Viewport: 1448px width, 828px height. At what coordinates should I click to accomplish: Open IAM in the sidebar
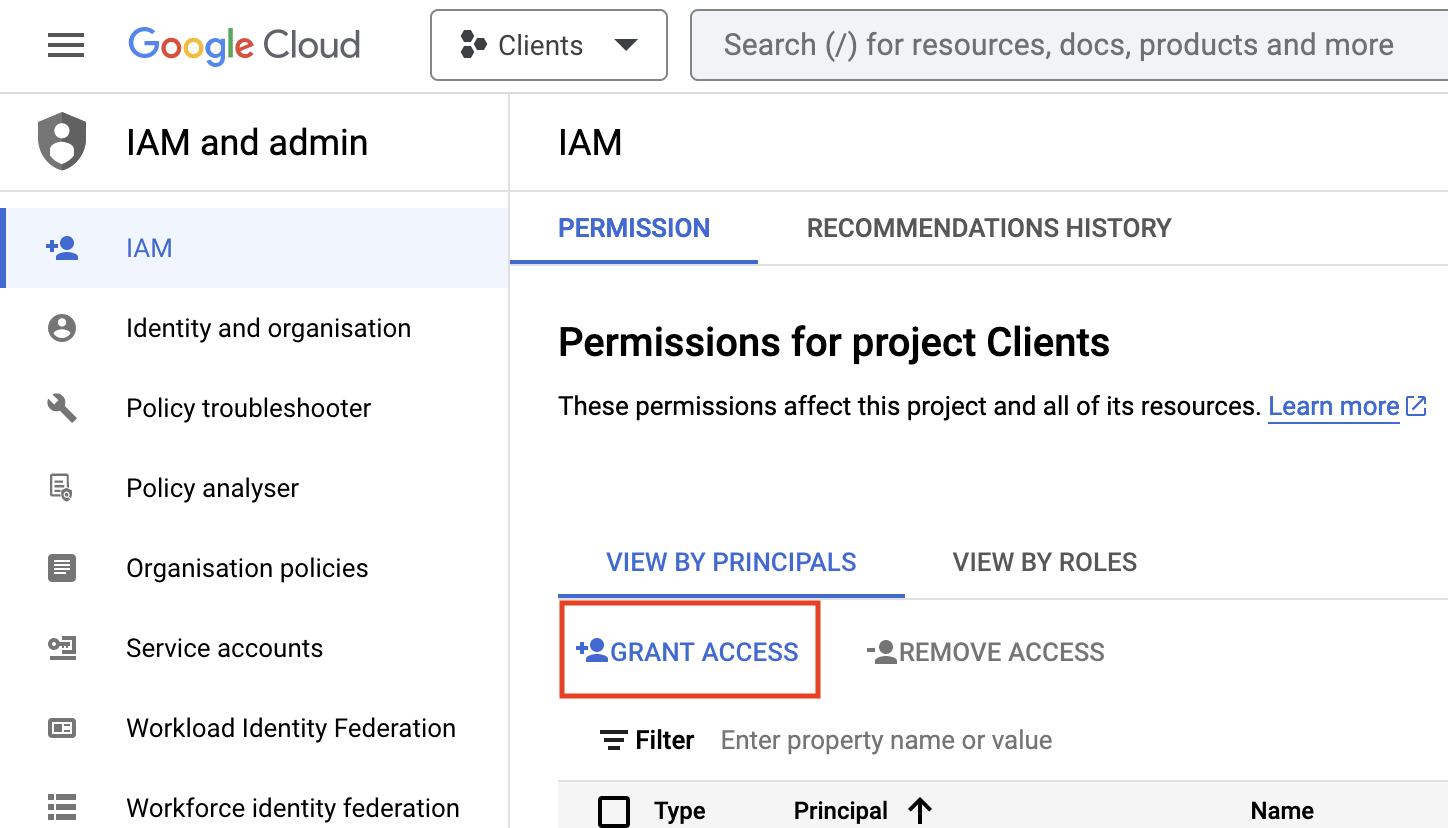click(254, 248)
